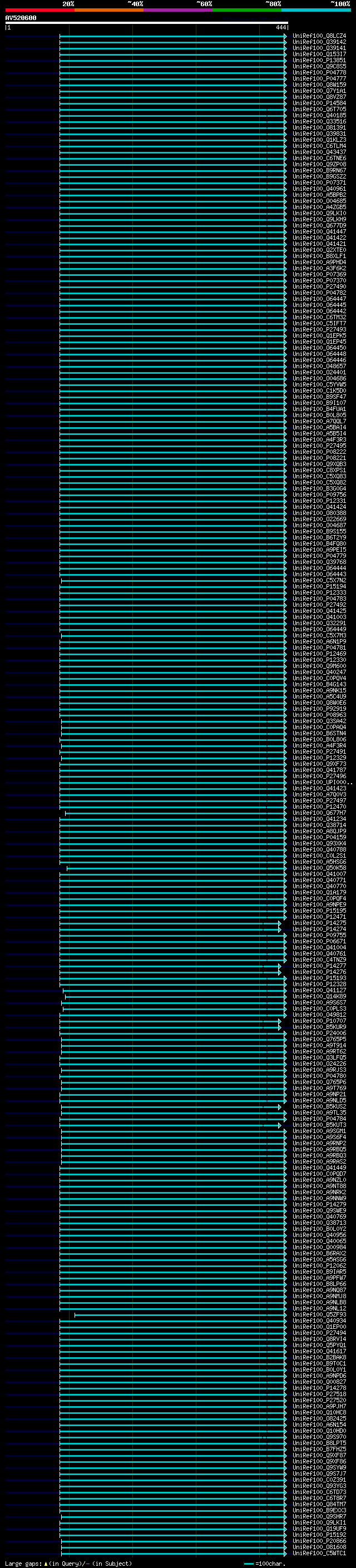Select hit label UniRef100_C0PQF4

pyautogui.click(x=319, y=898)
